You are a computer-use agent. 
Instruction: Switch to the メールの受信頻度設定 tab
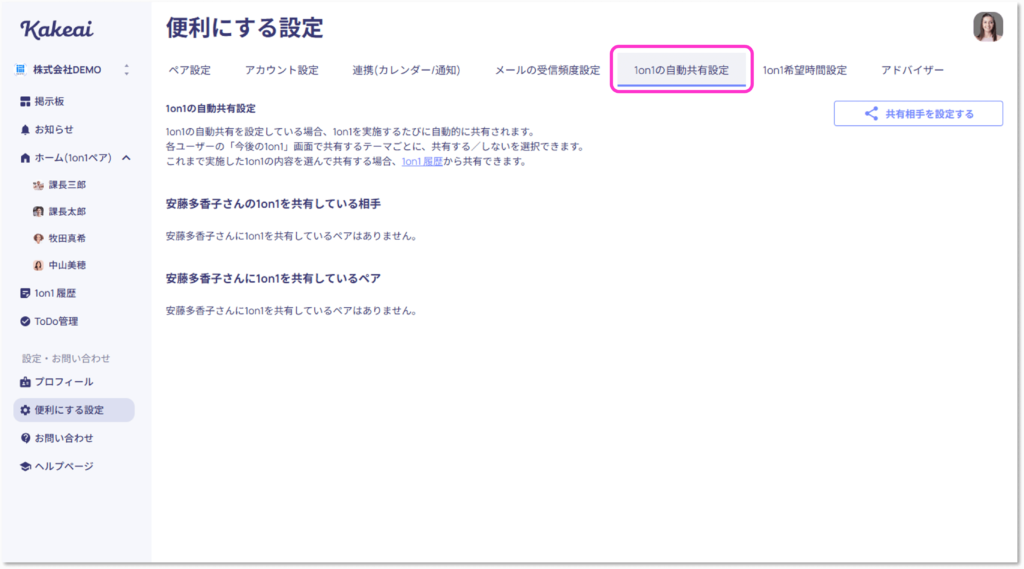tap(547, 70)
